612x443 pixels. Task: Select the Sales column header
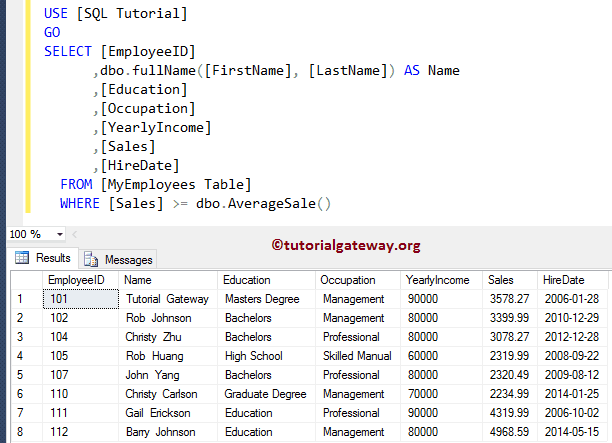(x=500, y=280)
